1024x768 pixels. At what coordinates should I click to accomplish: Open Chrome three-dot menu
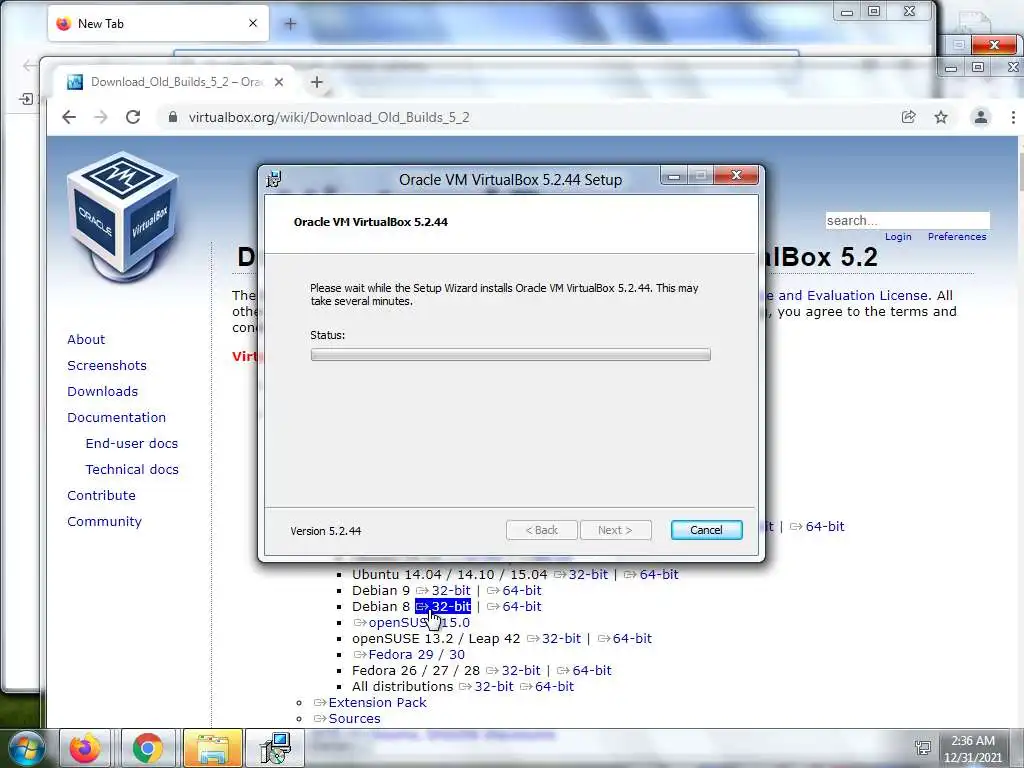[1013, 118]
